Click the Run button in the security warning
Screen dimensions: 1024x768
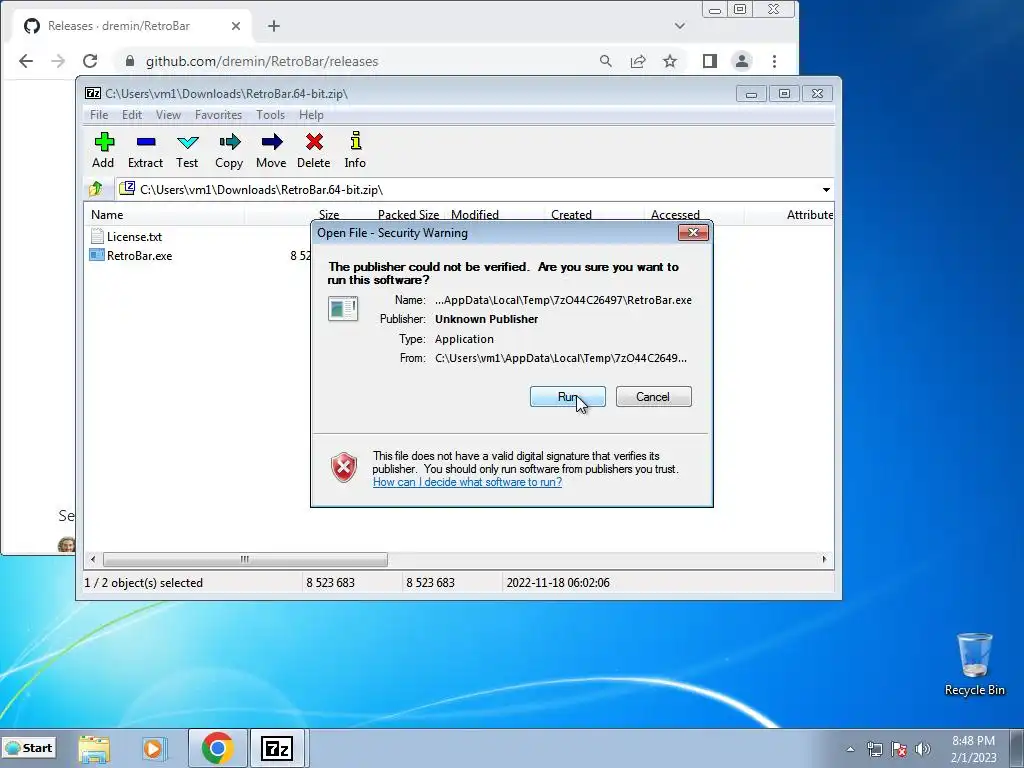point(568,396)
